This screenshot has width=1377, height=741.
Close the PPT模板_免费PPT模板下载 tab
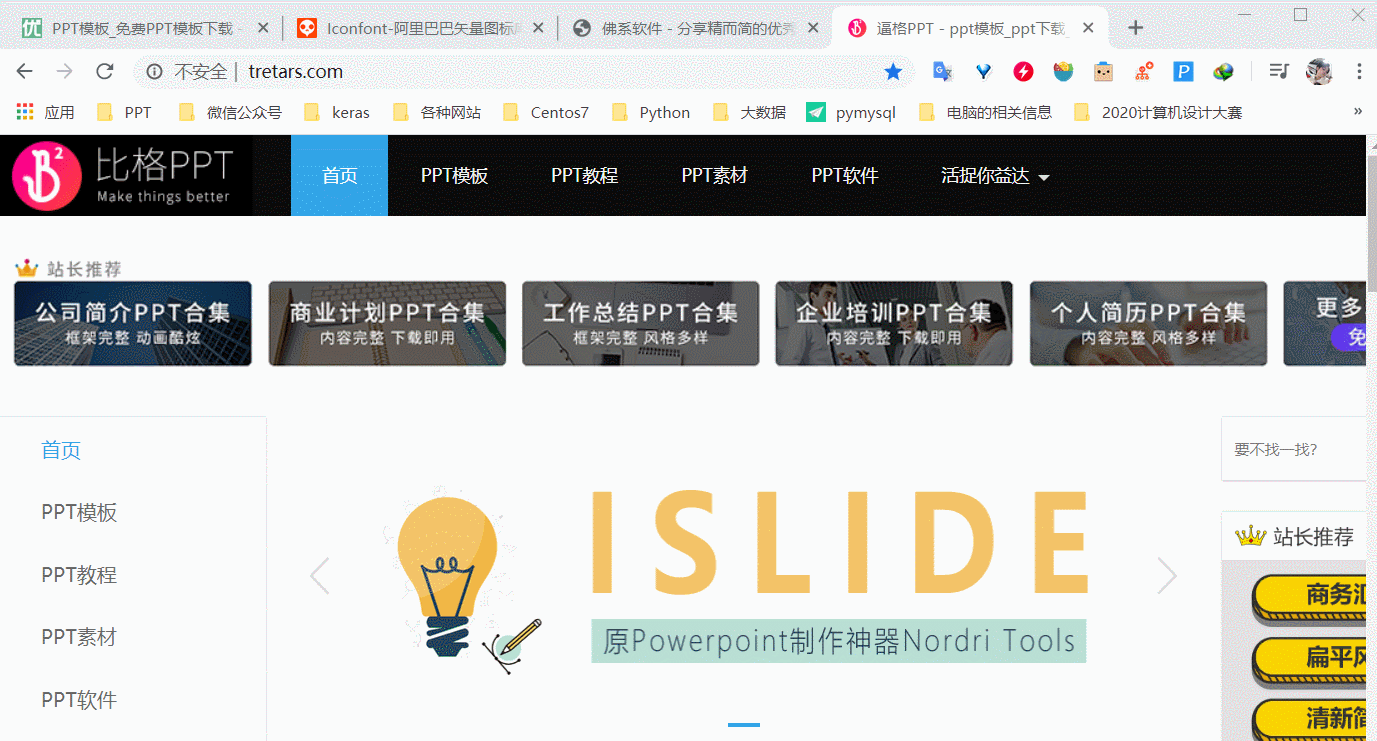[263, 28]
